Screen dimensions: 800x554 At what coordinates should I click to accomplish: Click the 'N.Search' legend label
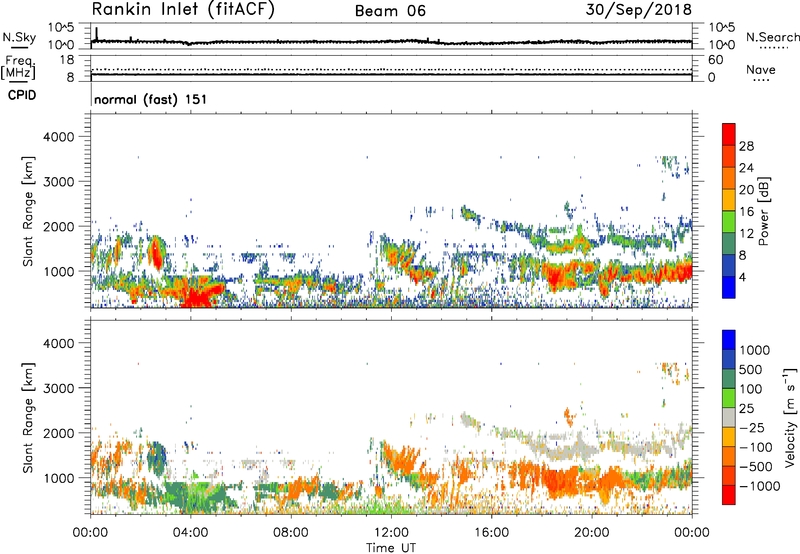(x=773, y=37)
